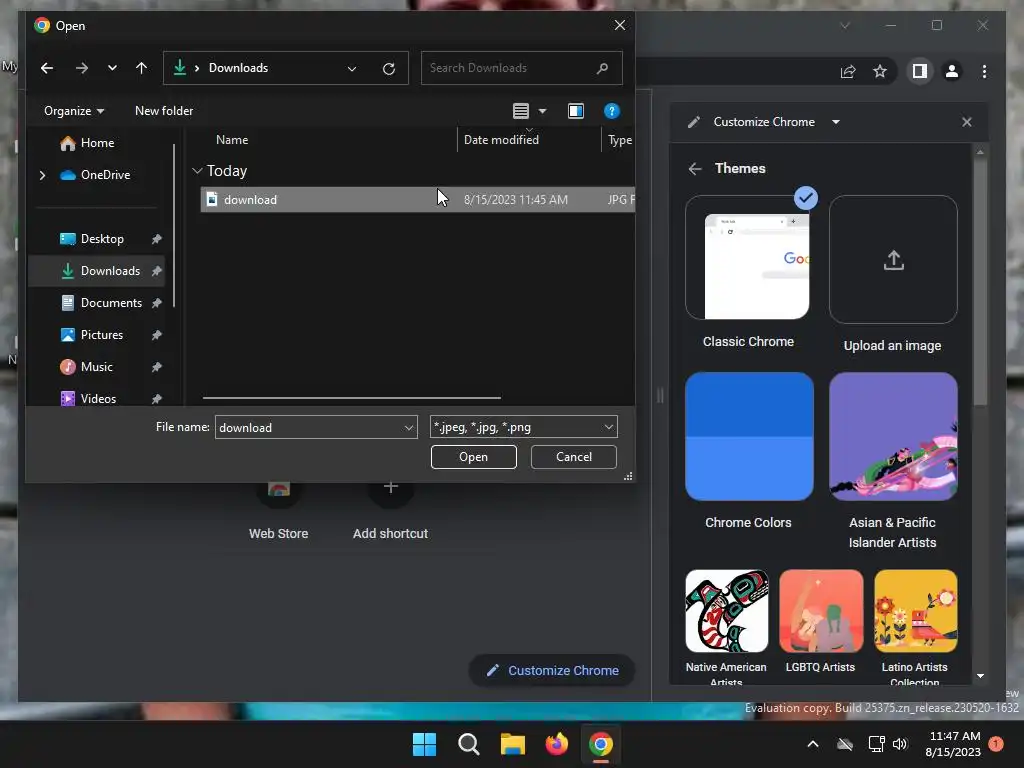Collapse the Today group
This screenshot has height=768, width=1024.
[x=197, y=171]
